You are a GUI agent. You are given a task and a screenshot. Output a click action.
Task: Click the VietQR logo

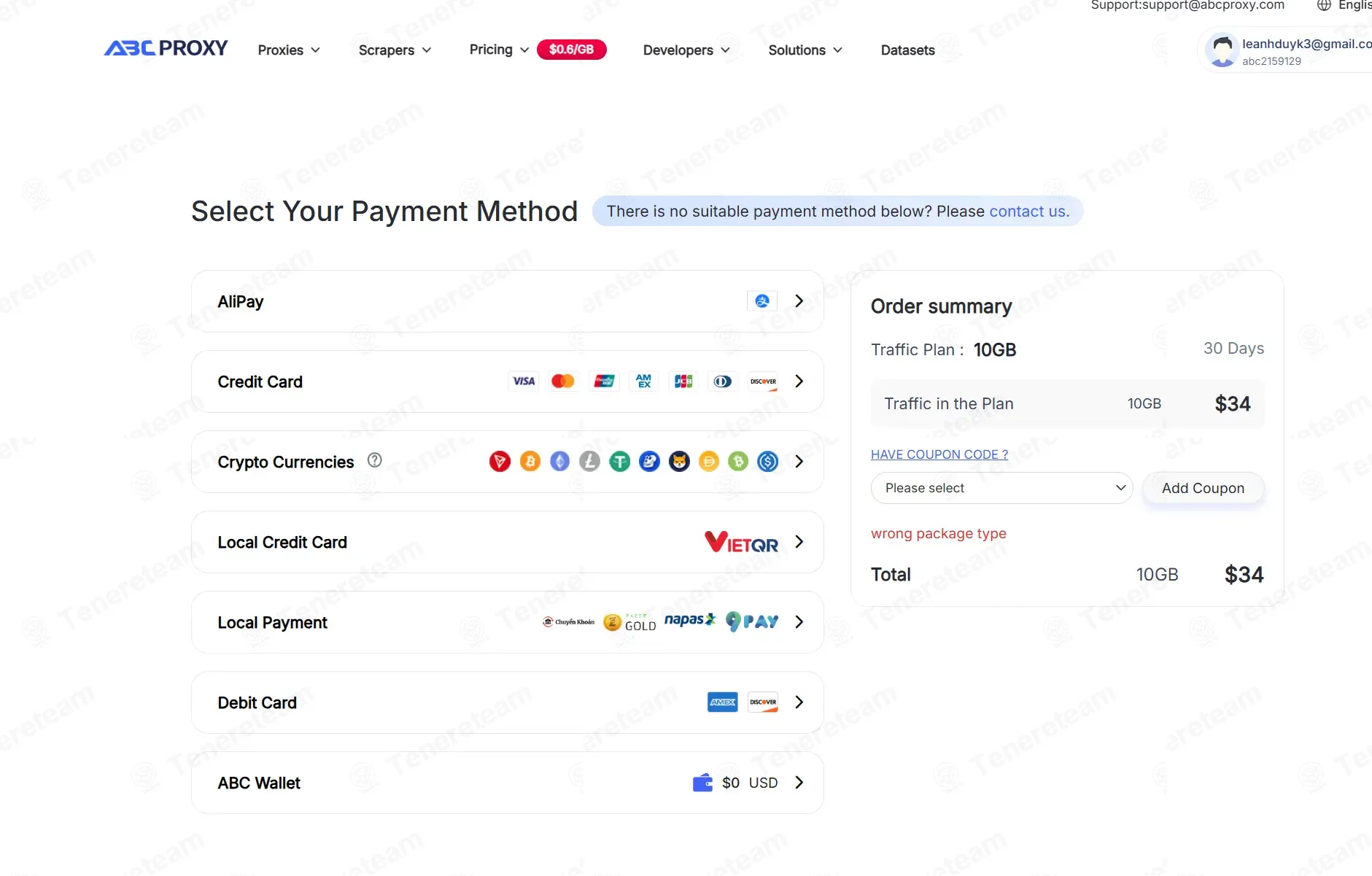[741, 542]
